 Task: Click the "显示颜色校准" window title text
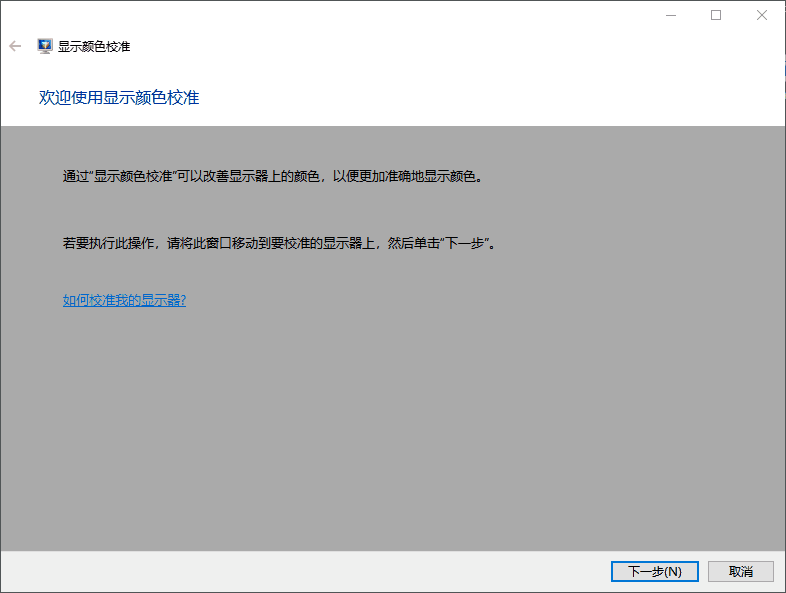(94, 46)
